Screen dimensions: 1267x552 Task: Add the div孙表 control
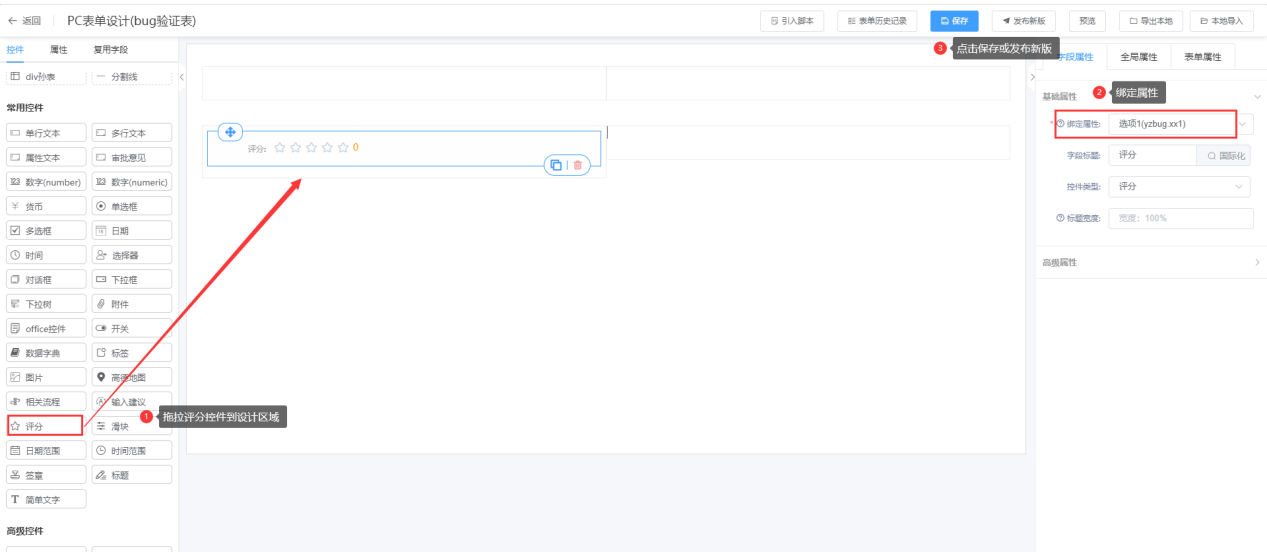click(x=46, y=77)
